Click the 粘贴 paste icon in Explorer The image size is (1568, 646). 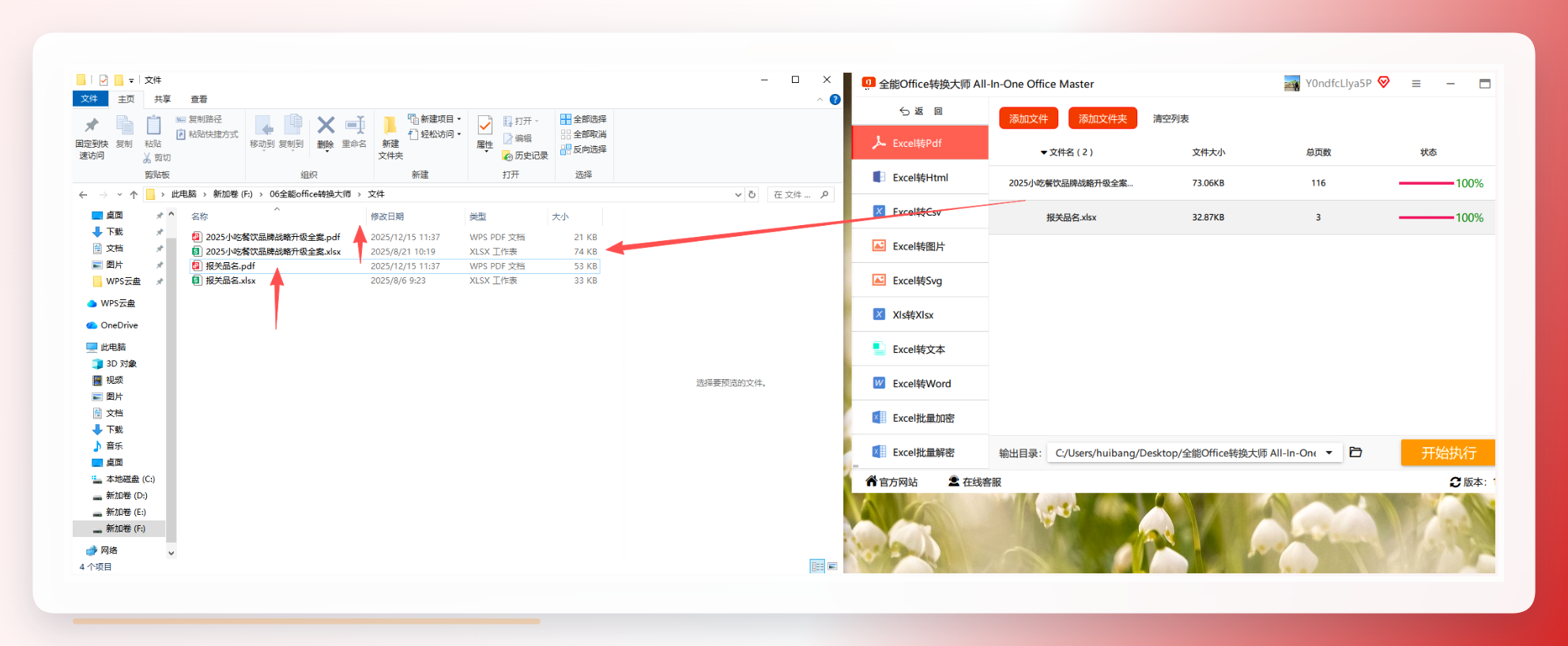153,125
